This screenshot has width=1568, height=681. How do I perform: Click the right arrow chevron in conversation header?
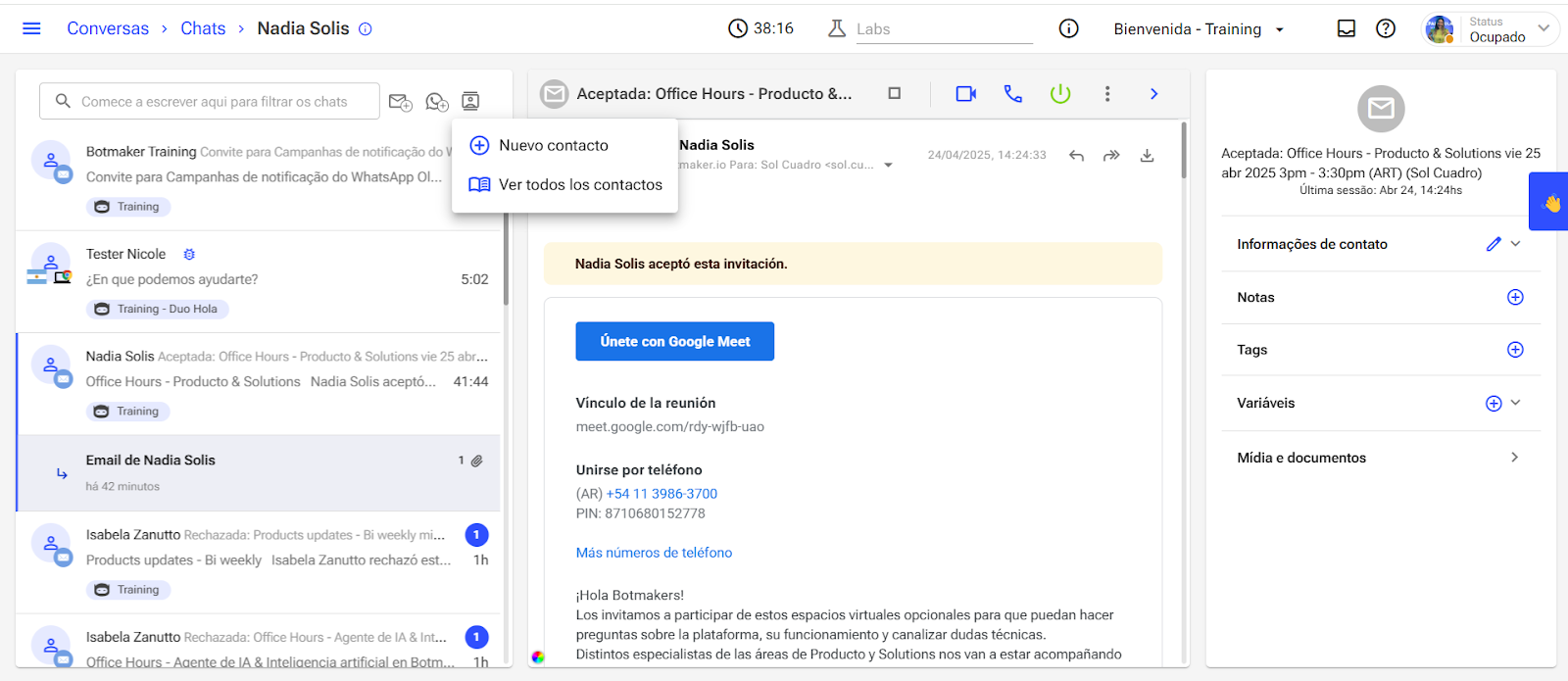click(1154, 94)
